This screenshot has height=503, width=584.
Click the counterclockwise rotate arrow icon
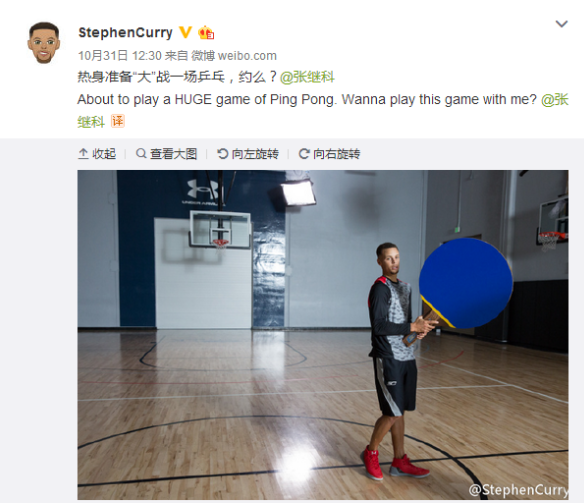click(x=222, y=154)
